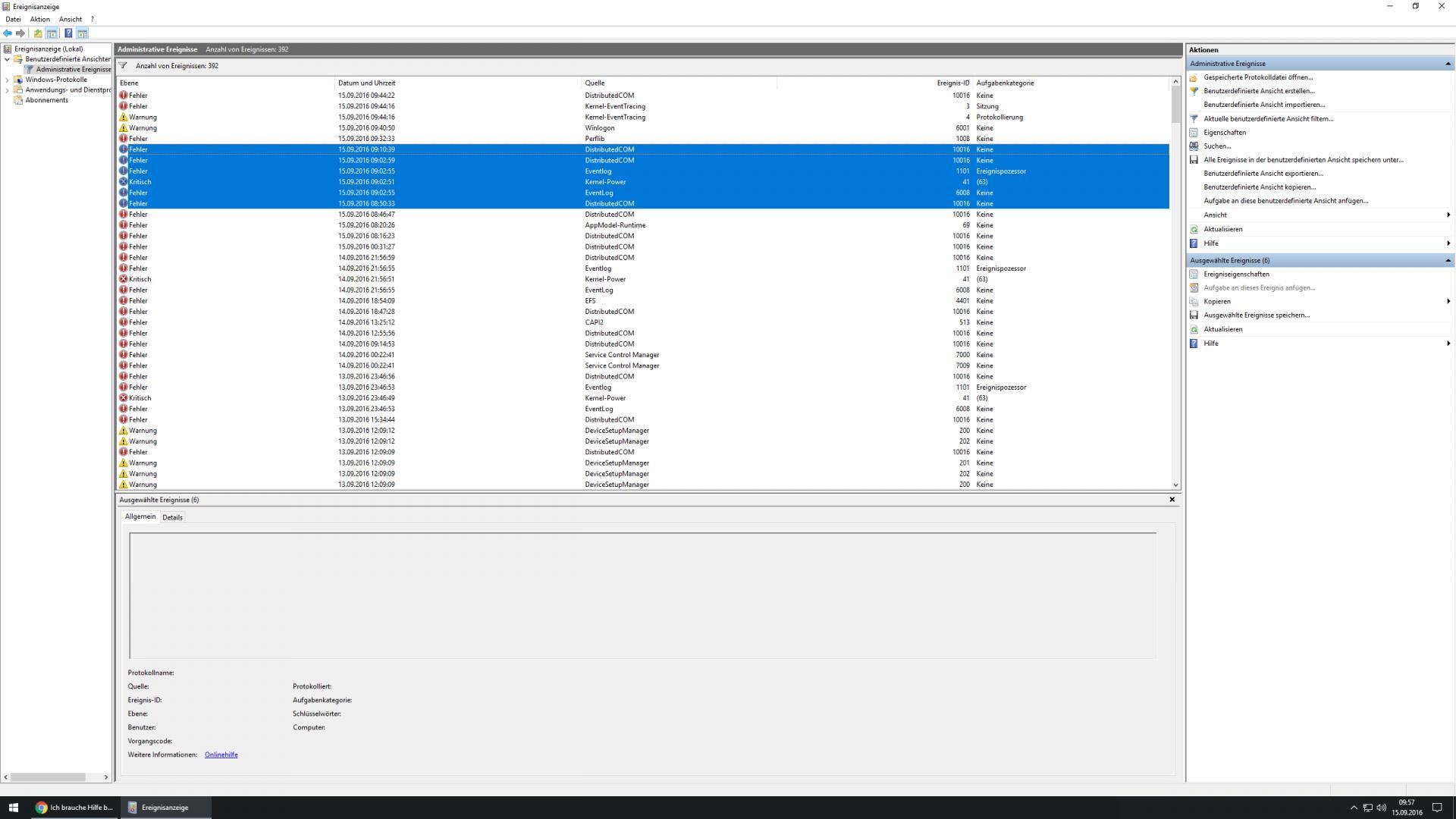Click the disk icon for Alle Ereignisse speichern unter
Viewport: 1456px width, 819px height.
point(1194,160)
